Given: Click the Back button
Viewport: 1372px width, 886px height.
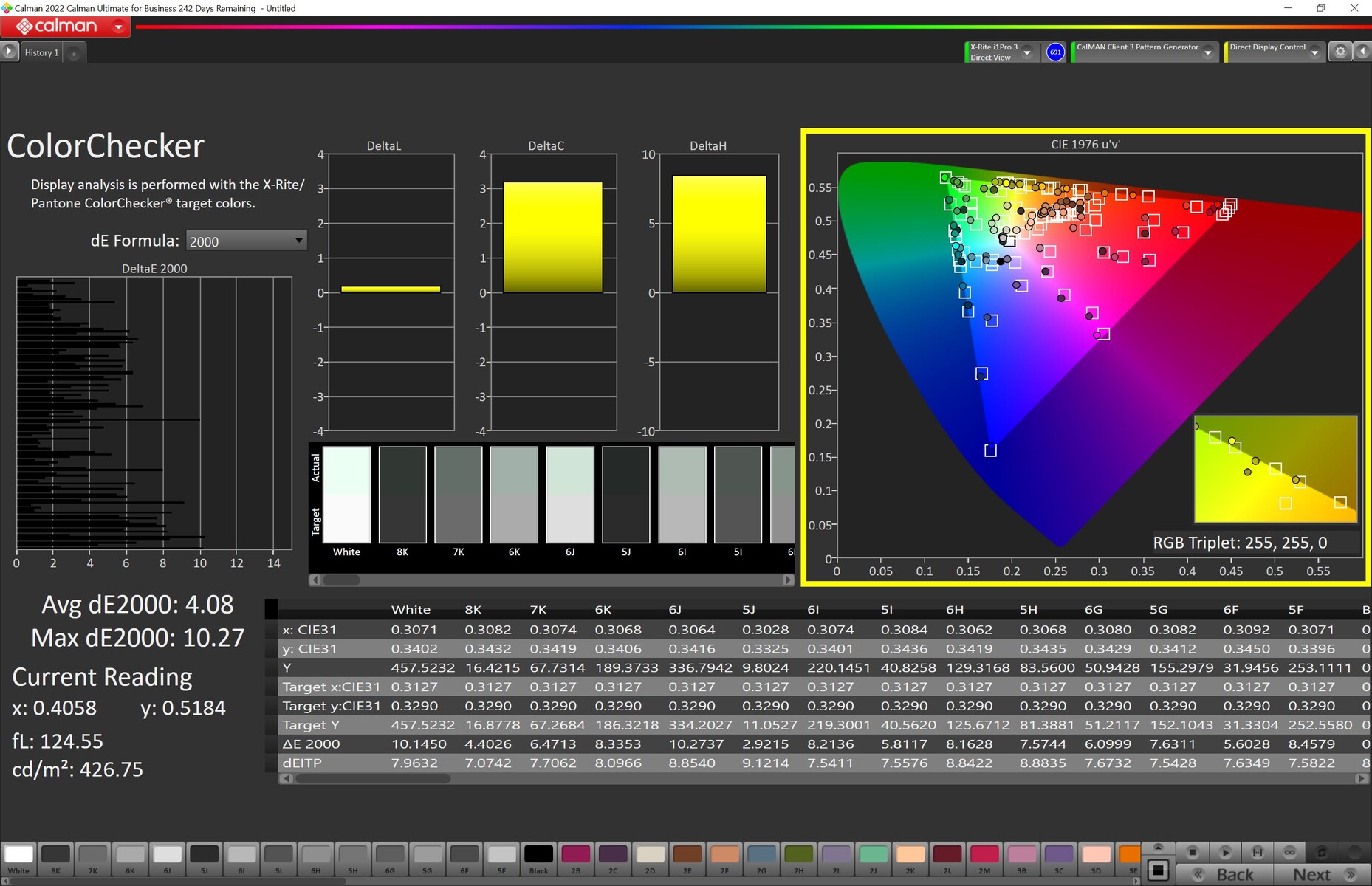Looking at the screenshot, I should tap(1227, 875).
